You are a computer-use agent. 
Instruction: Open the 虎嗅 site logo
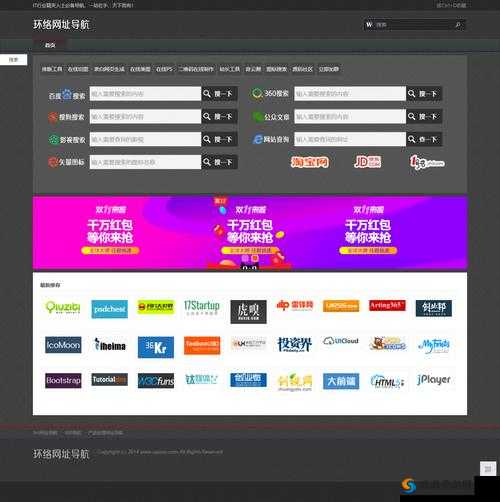coord(248,312)
